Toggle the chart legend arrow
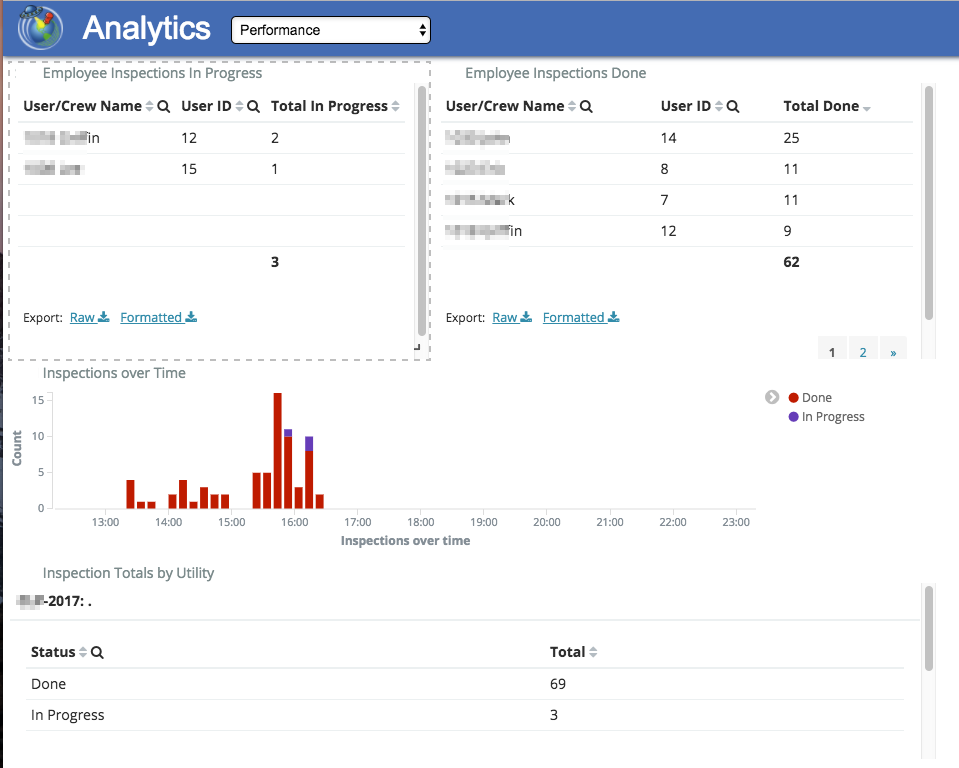 (x=772, y=397)
